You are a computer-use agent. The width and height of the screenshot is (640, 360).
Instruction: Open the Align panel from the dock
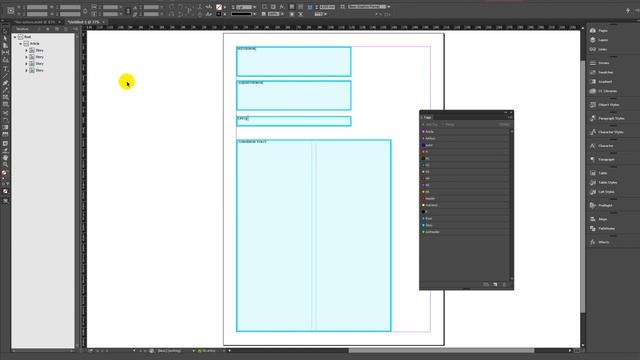[x=598, y=219]
